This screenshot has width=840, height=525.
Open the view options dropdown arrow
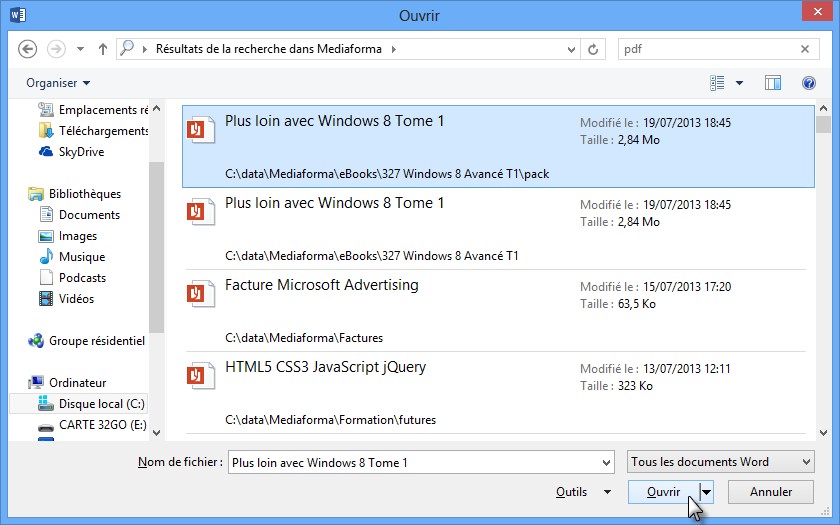(740, 83)
